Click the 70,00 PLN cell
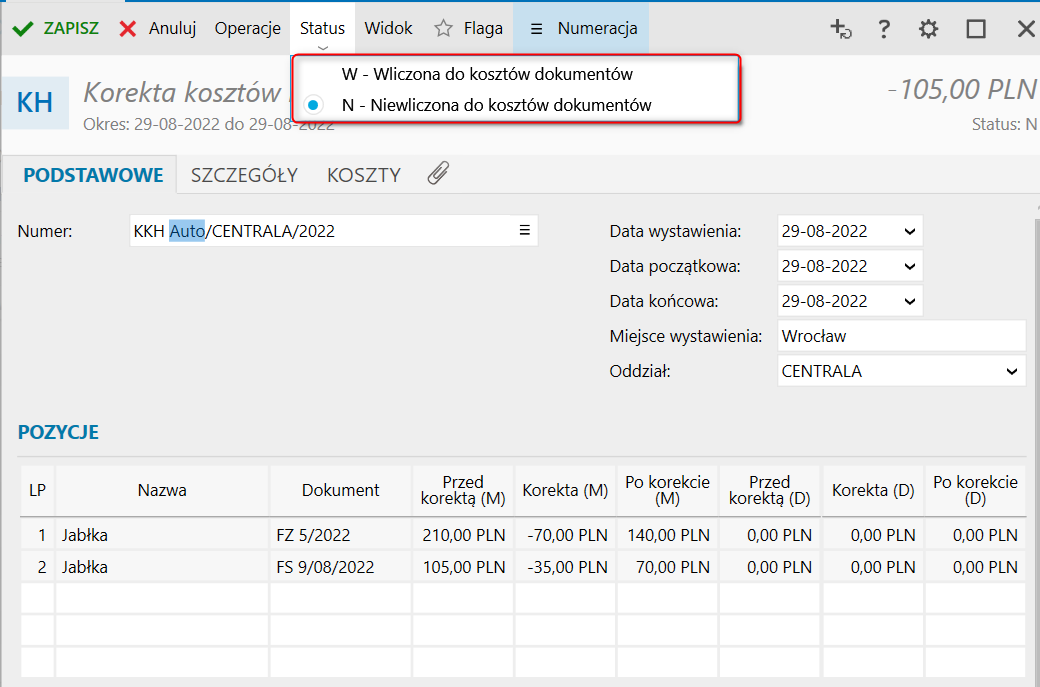The width and height of the screenshot is (1040, 687). [667, 567]
